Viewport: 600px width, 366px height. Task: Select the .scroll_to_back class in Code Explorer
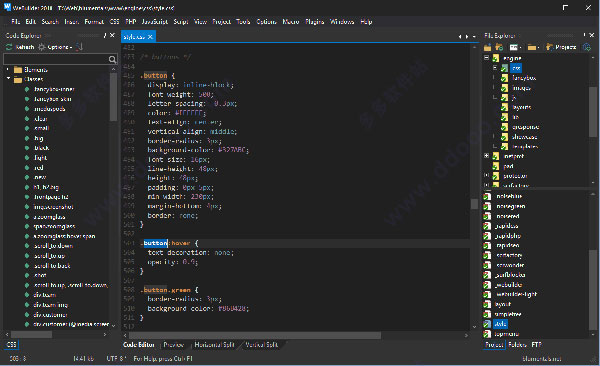coord(52,265)
